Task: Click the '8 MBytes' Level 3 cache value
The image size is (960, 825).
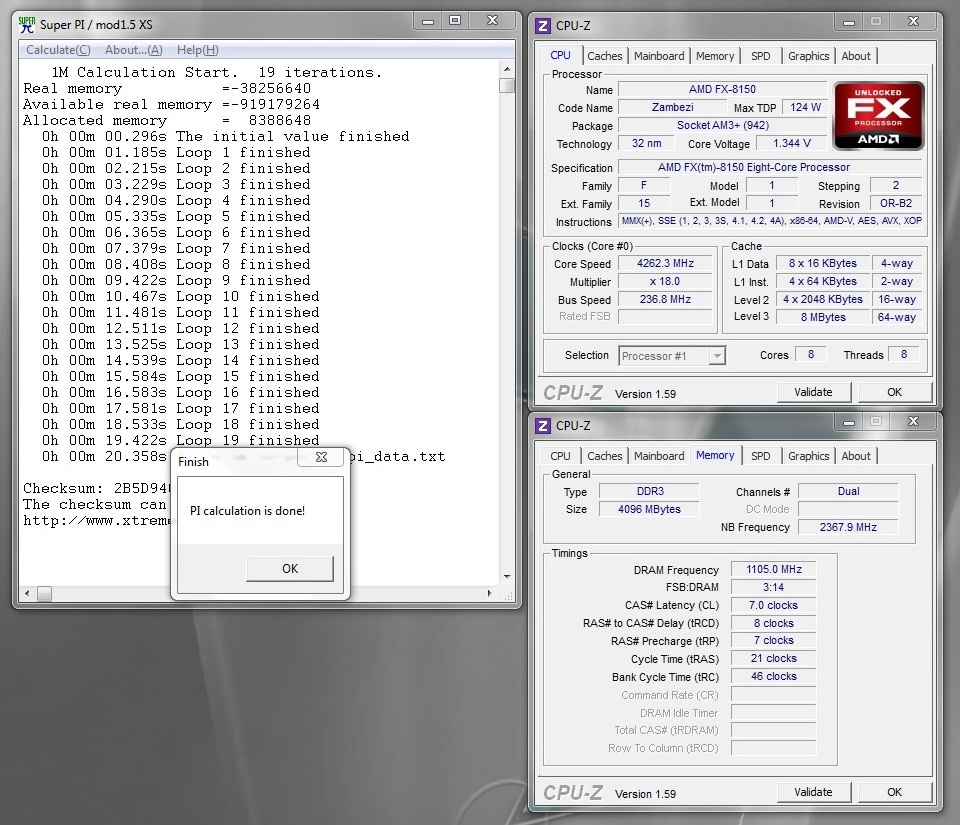Action: pos(823,317)
